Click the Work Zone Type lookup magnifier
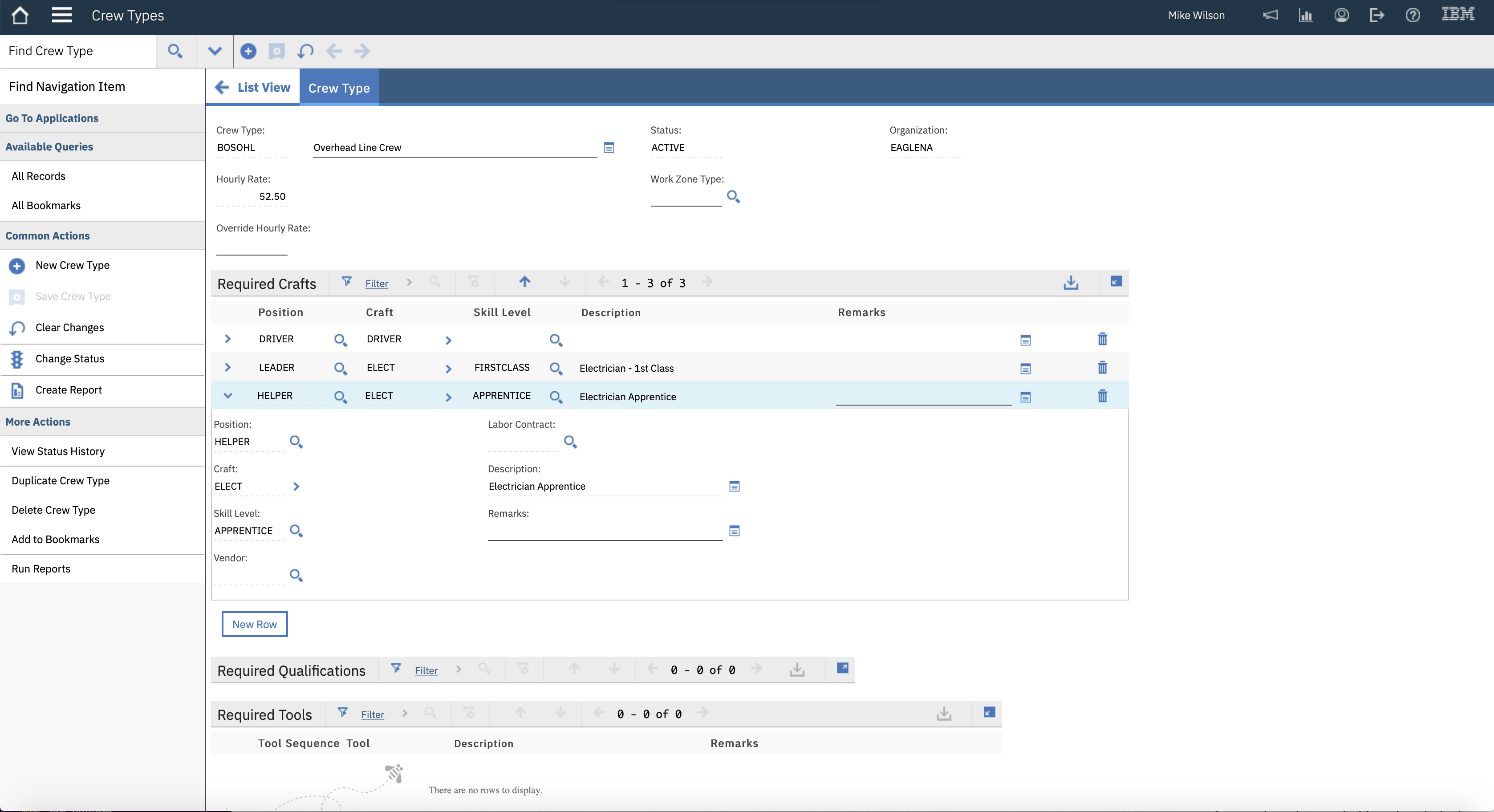 [x=733, y=197]
